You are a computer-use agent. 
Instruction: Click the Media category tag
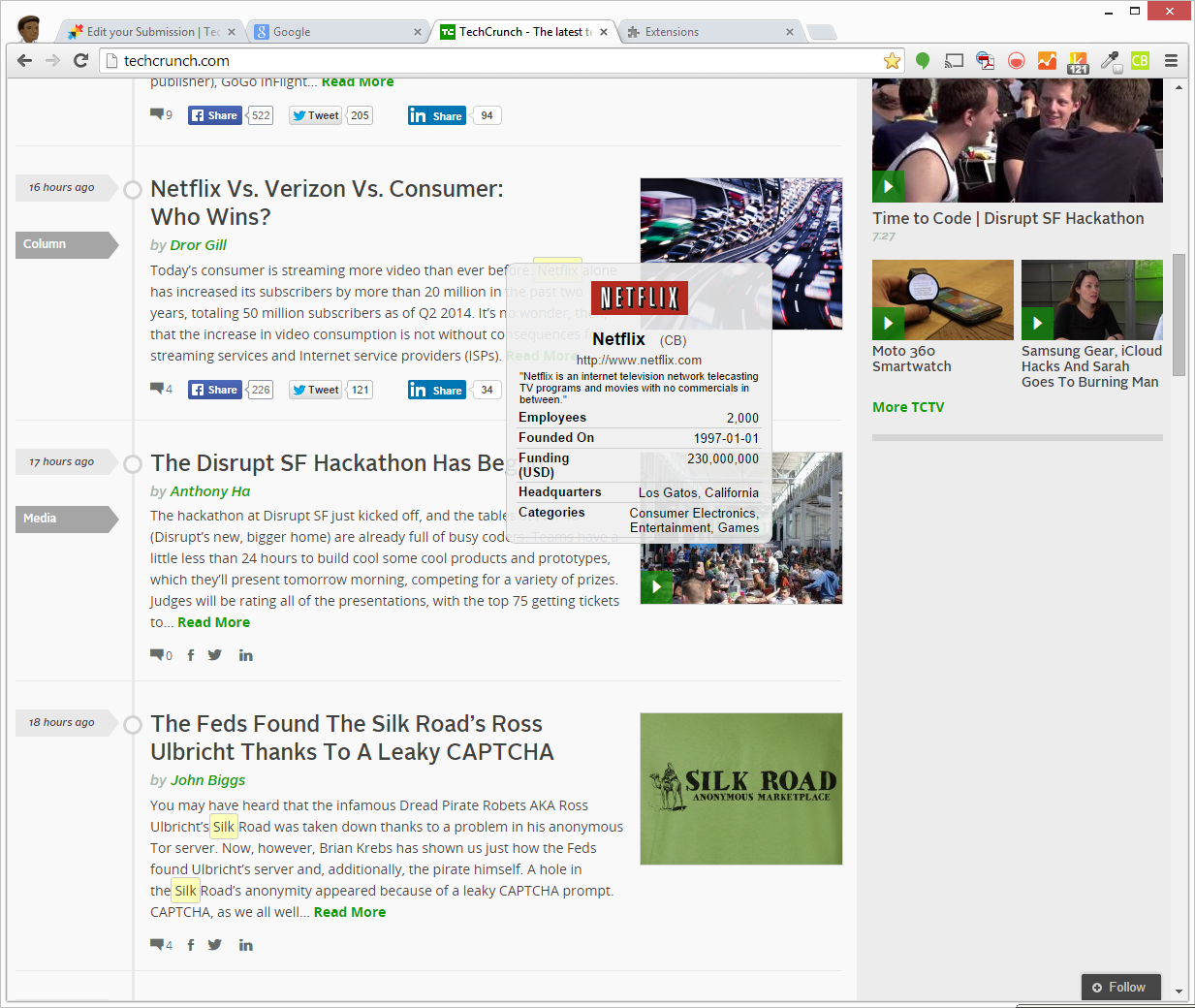pyautogui.click(x=67, y=519)
